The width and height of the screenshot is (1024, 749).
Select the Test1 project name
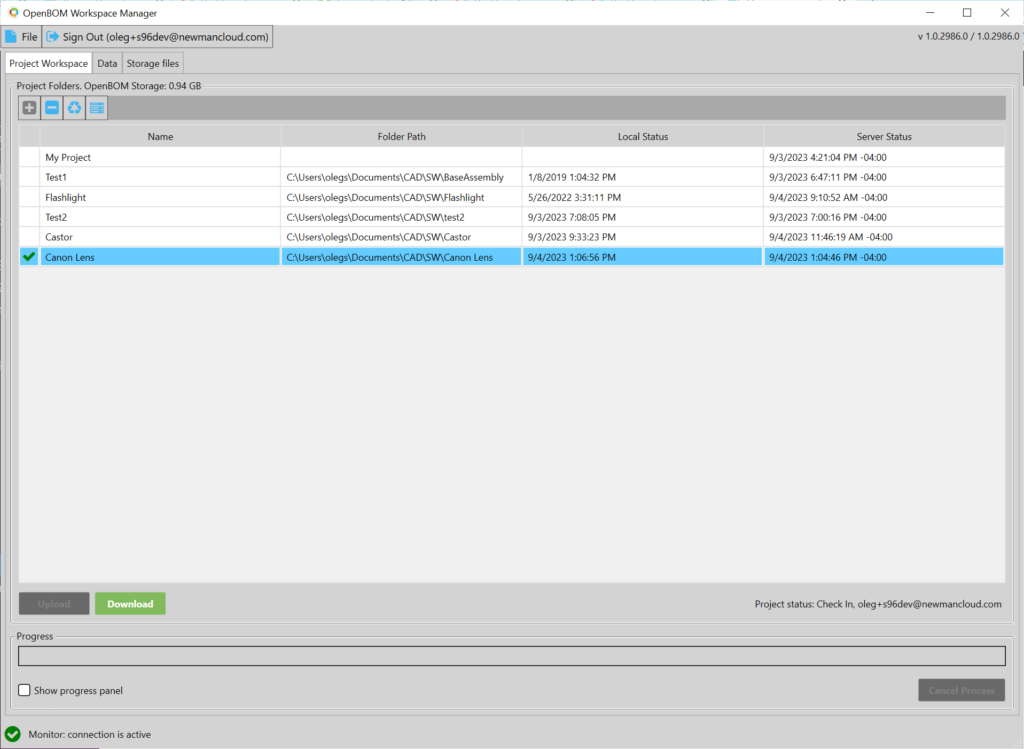tap(56, 177)
